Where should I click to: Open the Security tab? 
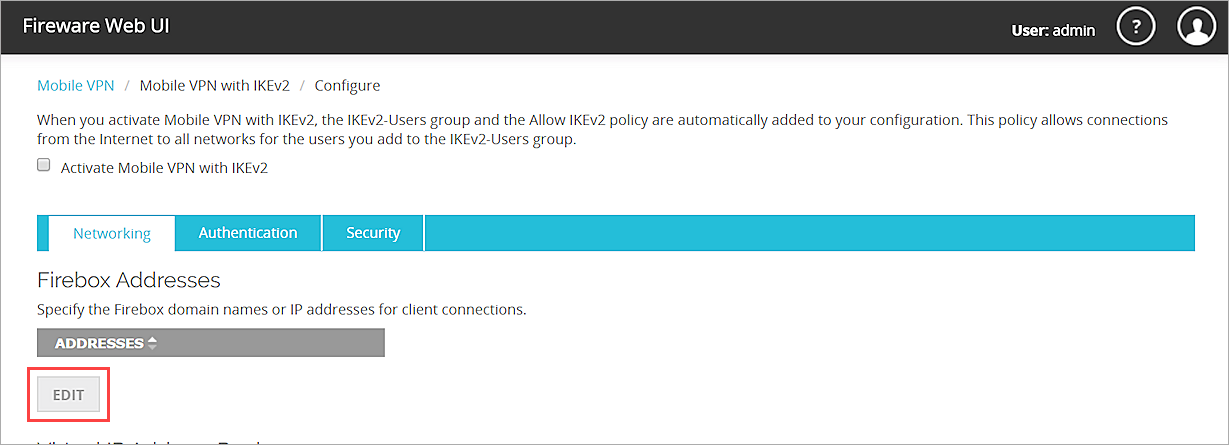point(373,233)
